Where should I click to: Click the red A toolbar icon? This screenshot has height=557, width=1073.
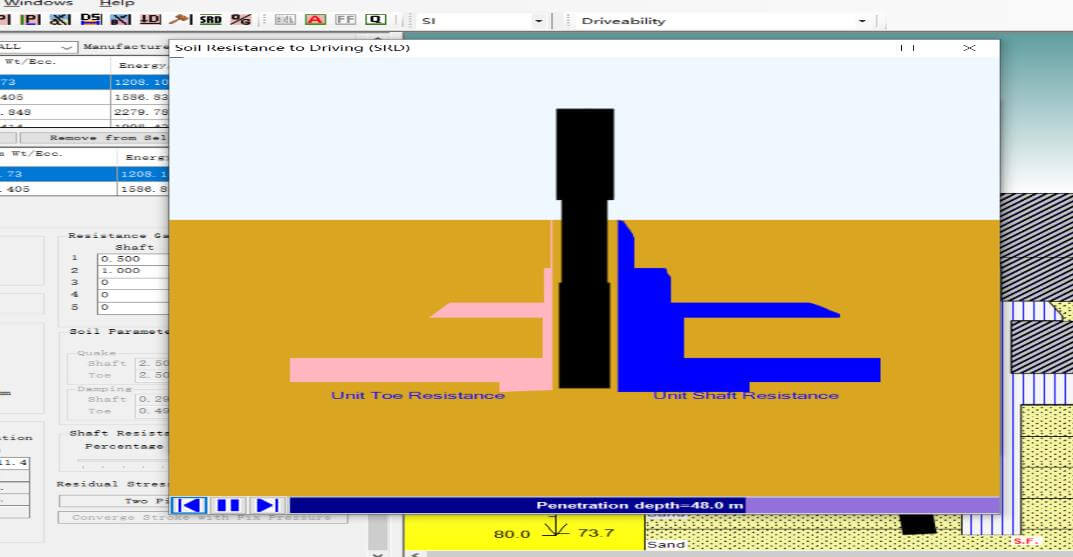pyautogui.click(x=315, y=19)
